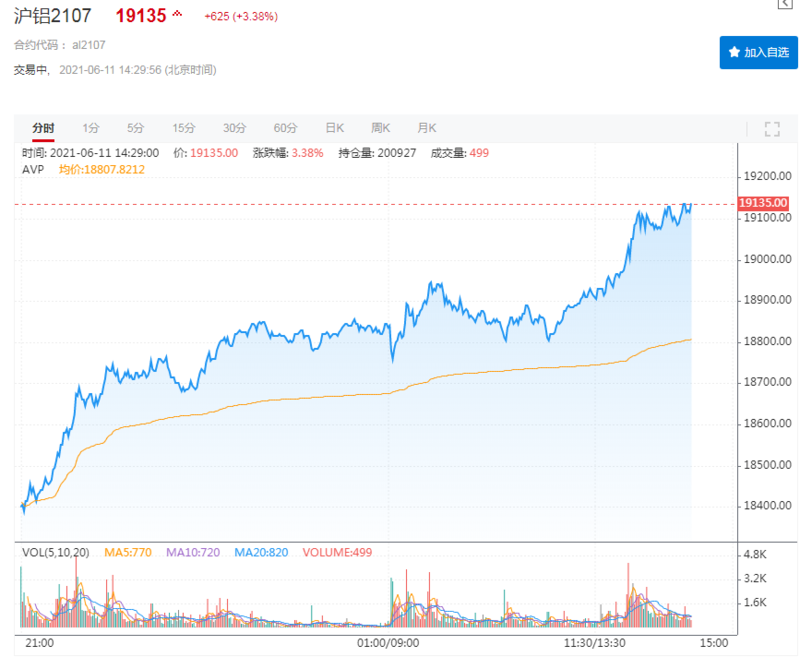800x657 pixels.
Task: Select the 月K monthly tab
Action: pyautogui.click(x=427, y=128)
